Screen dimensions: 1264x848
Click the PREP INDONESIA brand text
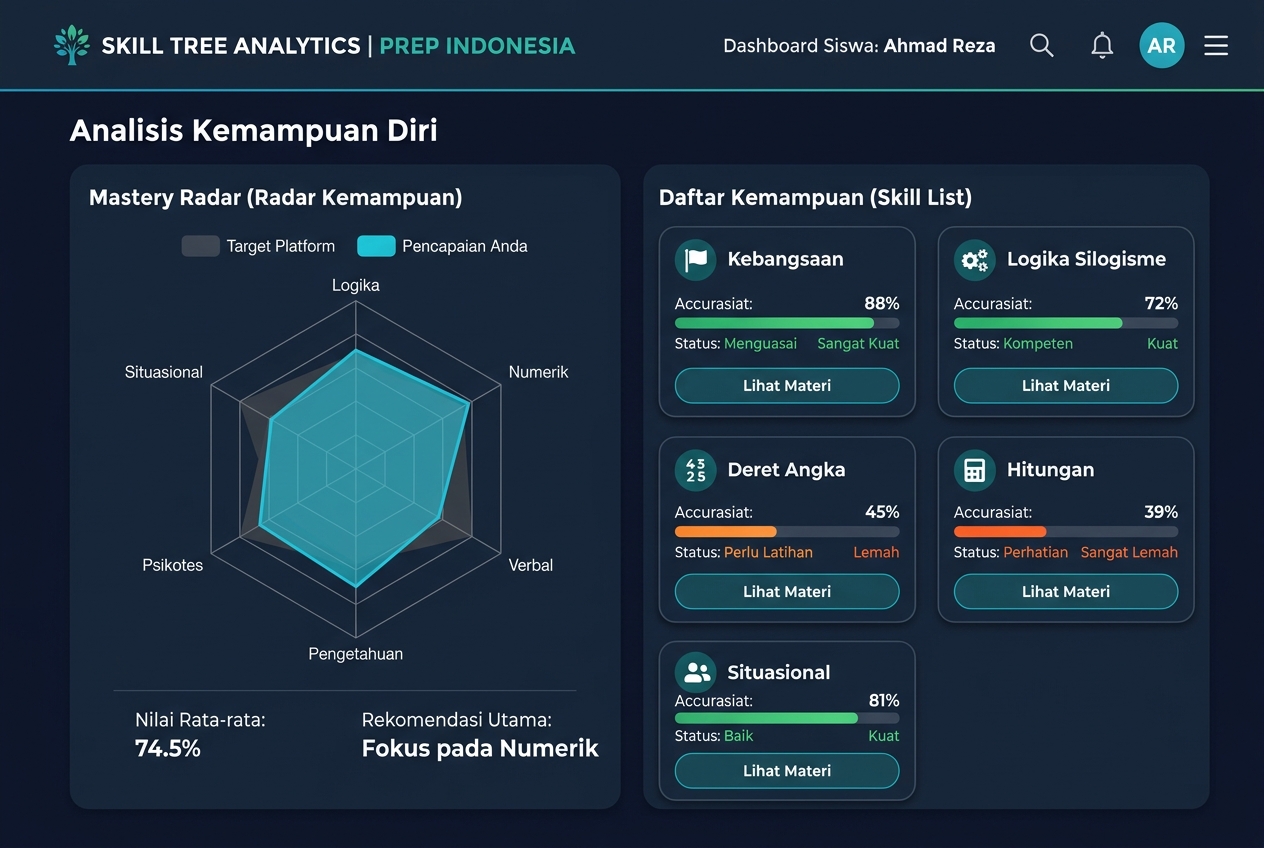point(477,45)
